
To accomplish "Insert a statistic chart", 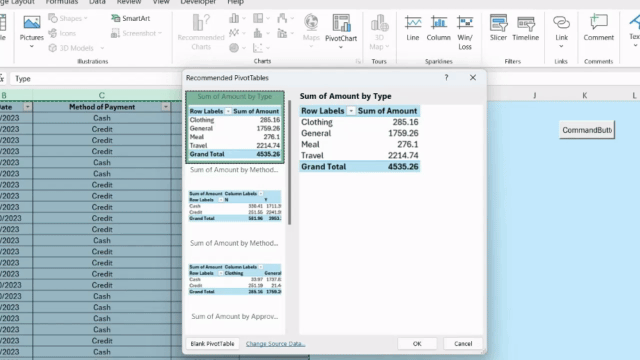I will click(261, 33).
